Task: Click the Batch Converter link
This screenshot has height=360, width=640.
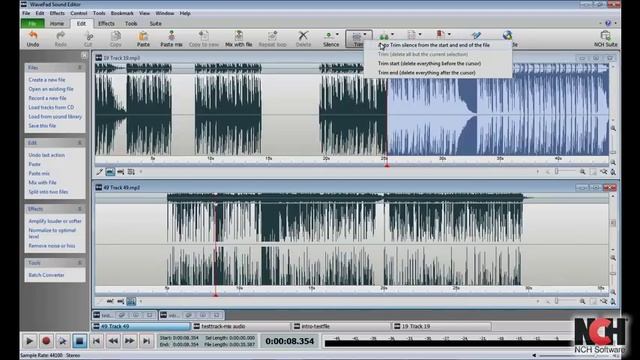Action: 47,275
